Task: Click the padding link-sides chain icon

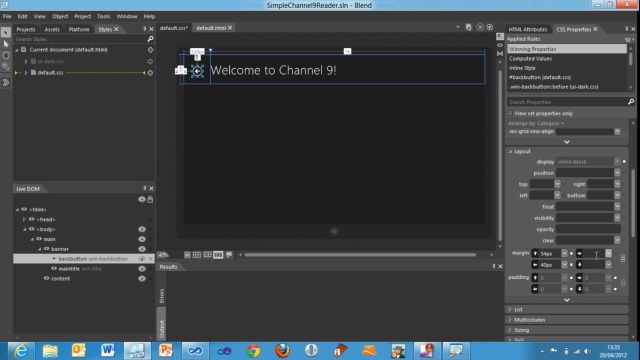Action: point(623,283)
